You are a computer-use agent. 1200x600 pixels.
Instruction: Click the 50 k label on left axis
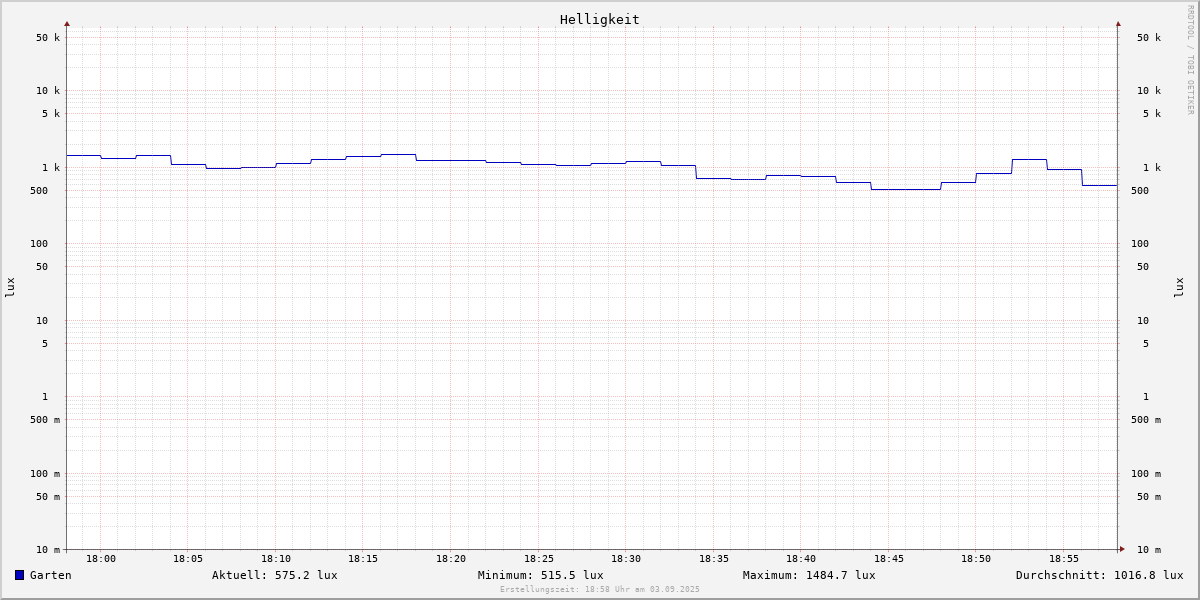point(48,38)
